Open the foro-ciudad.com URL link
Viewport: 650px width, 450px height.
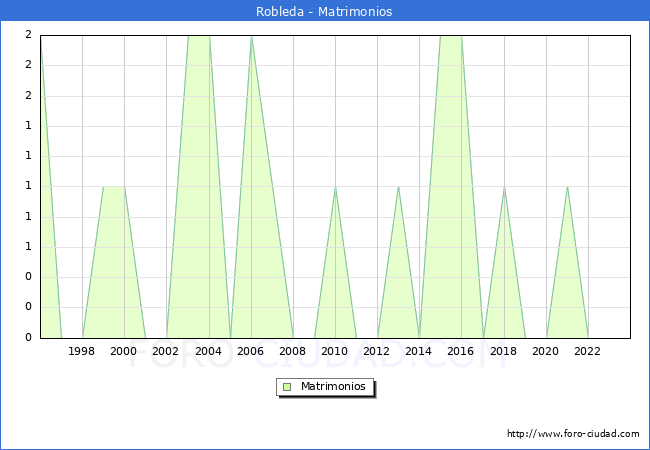[x=573, y=434]
